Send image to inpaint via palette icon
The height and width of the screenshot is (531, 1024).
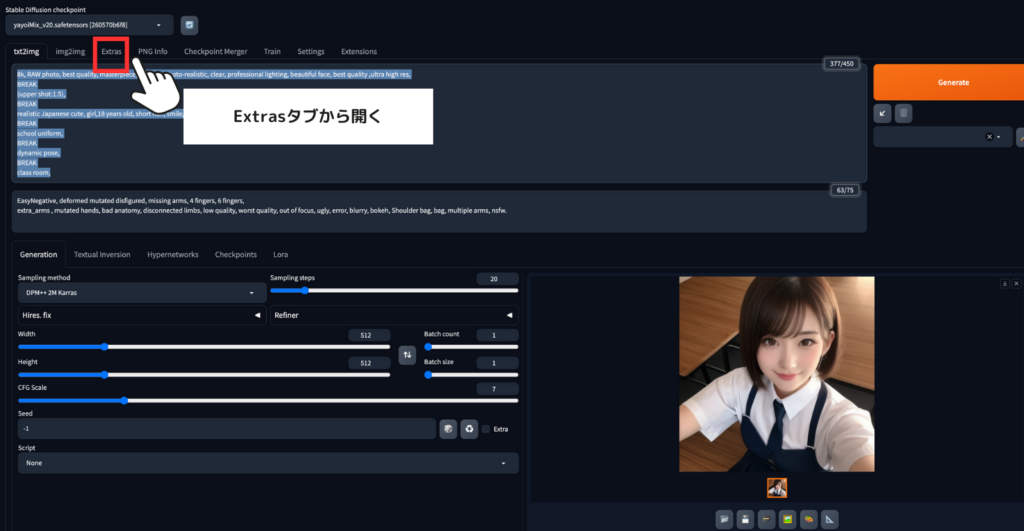808,518
